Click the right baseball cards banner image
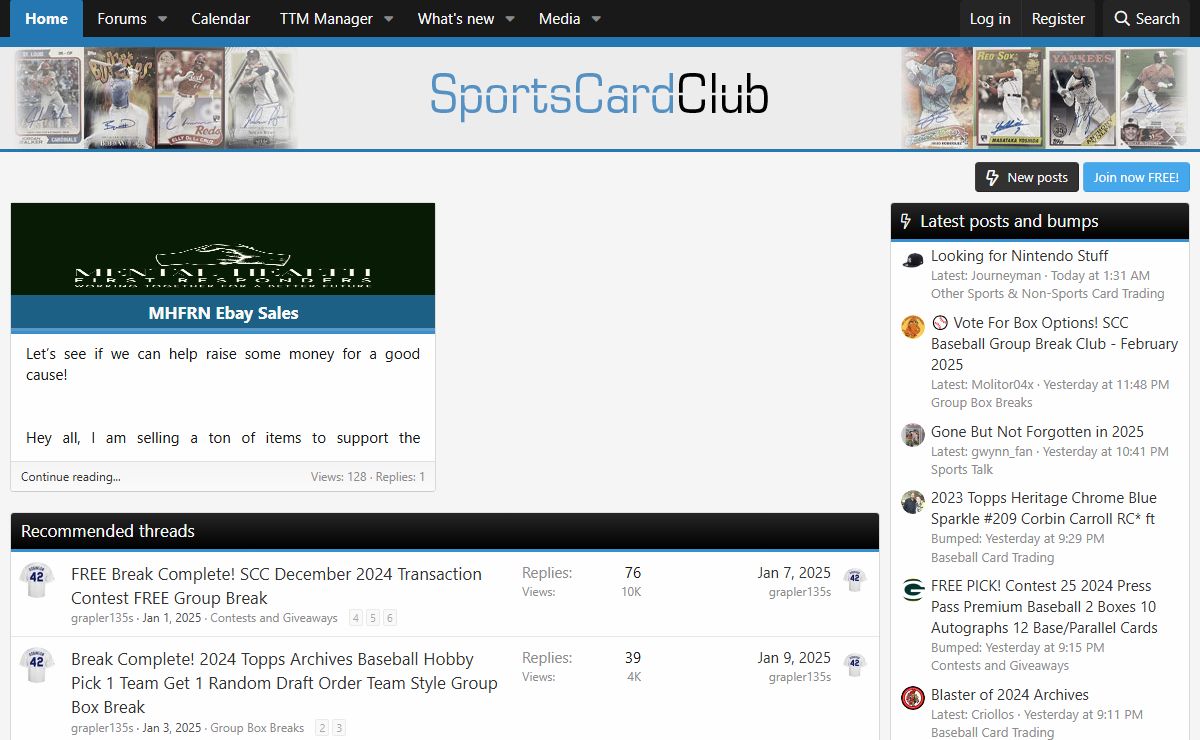The width and height of the screenshot is (1200, 740). (1044, 98)
